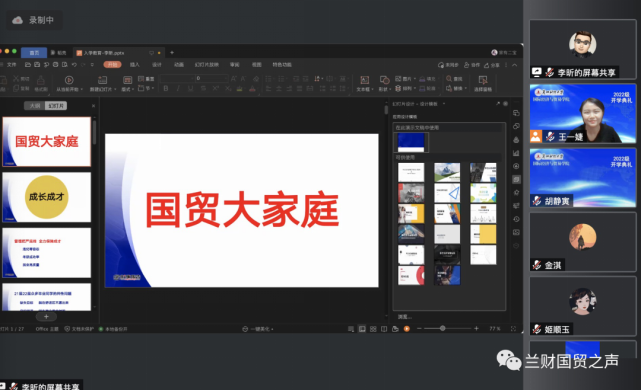
Task: Open the Slide Show (幻灯片放映) ribbon tab
Action: [x=206, y=65]
